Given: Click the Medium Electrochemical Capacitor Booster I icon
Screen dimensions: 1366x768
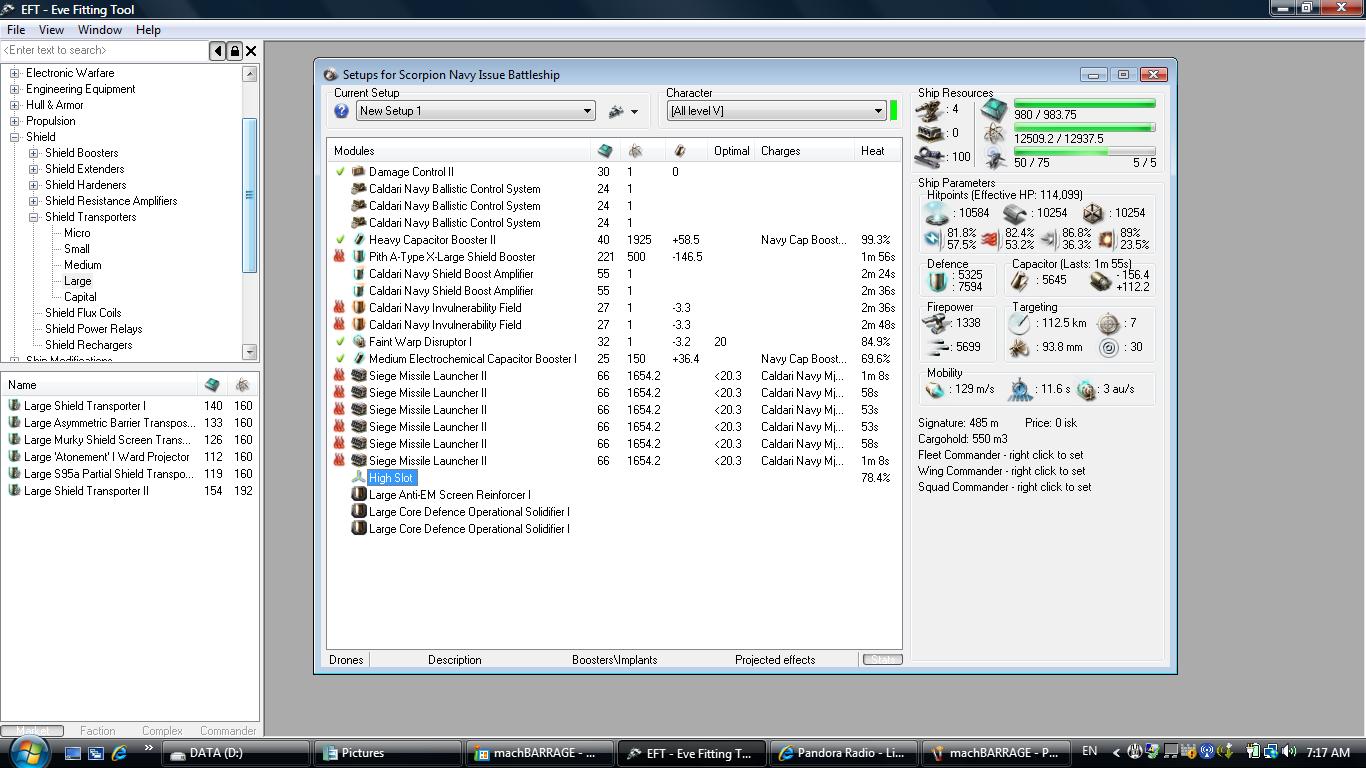Looking at the screenshot, I should [x=358, y=359].
